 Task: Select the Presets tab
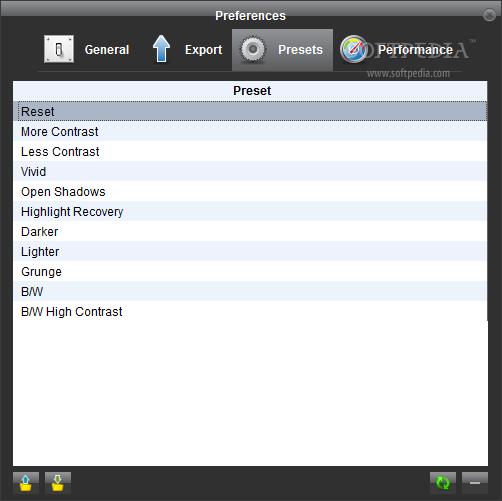pyautogui.click(x=282, y=50)
